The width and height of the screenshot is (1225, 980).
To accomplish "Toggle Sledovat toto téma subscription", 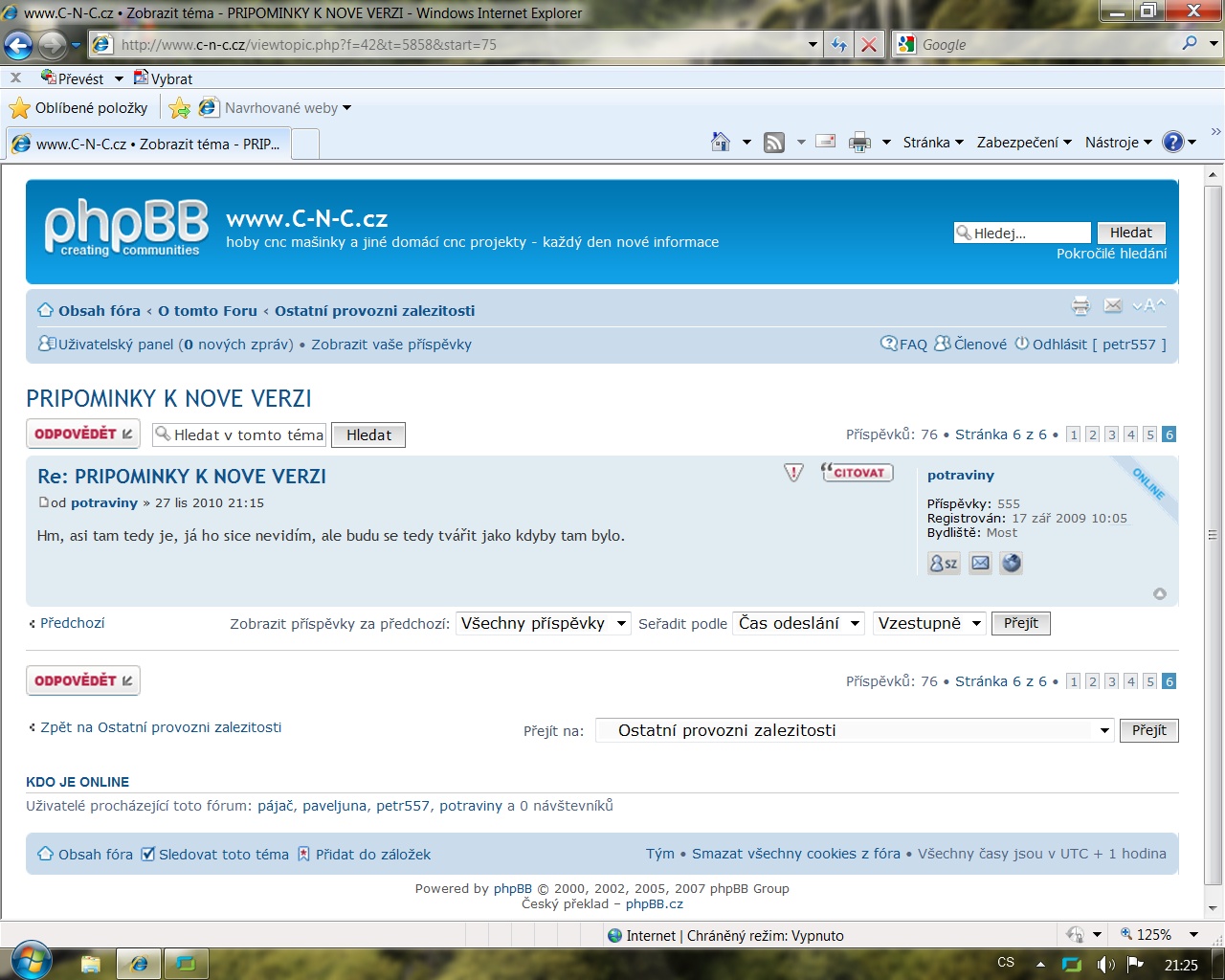I will [x=214, y=855].
